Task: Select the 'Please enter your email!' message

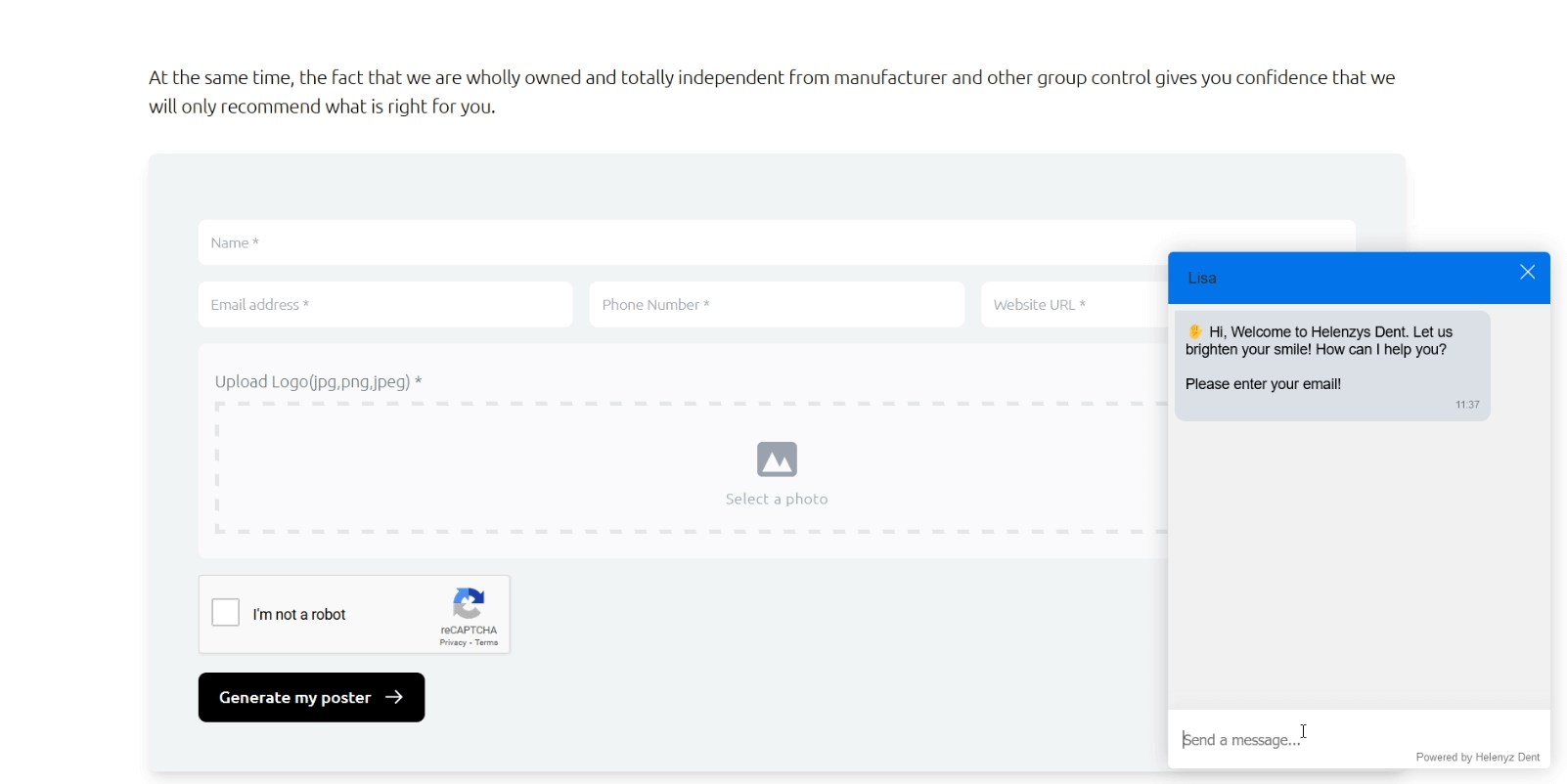Action: point(1263,384)
